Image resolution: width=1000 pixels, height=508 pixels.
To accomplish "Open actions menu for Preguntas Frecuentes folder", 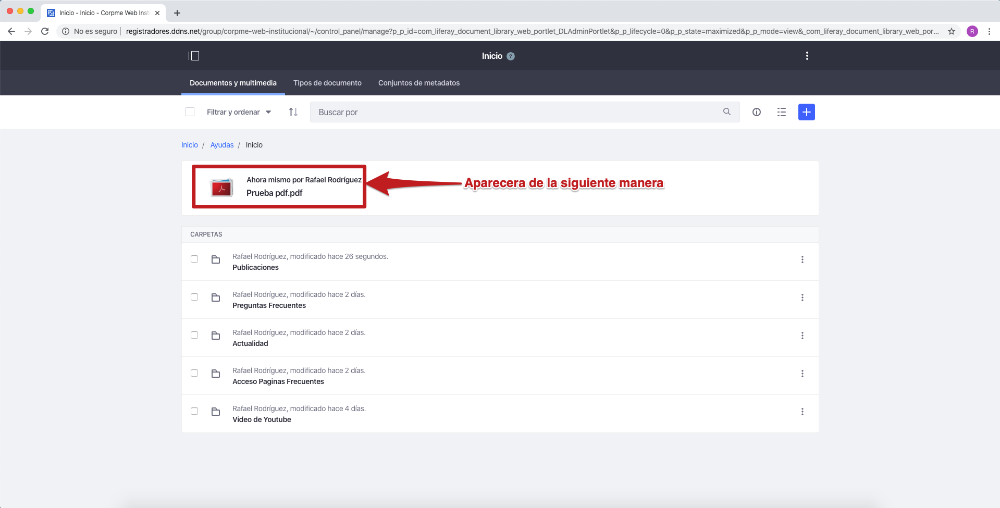I will 802,298.
